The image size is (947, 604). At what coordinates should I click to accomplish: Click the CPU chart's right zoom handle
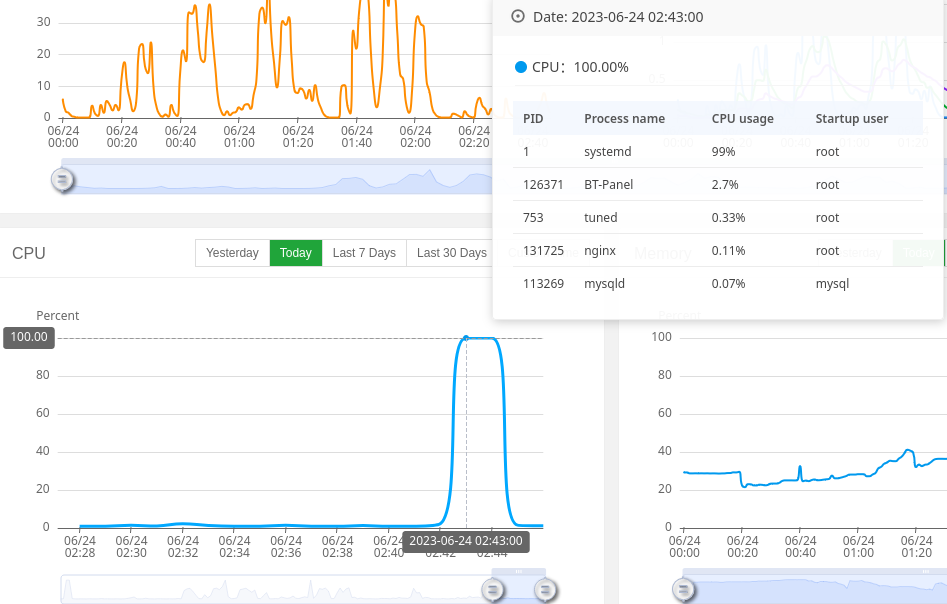[x=545, y=590]
